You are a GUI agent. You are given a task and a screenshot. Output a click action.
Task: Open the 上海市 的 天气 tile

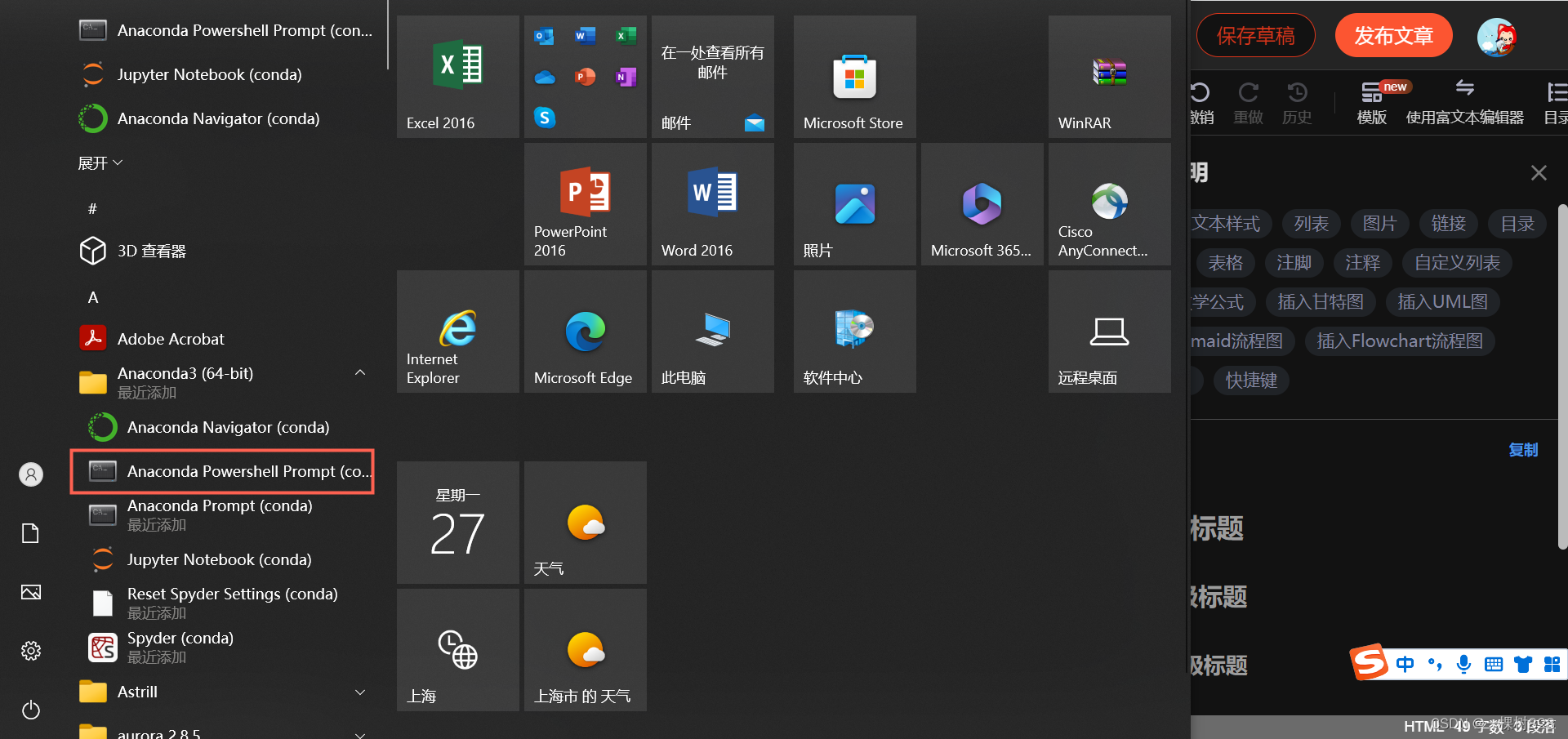(x=586, y=650)
